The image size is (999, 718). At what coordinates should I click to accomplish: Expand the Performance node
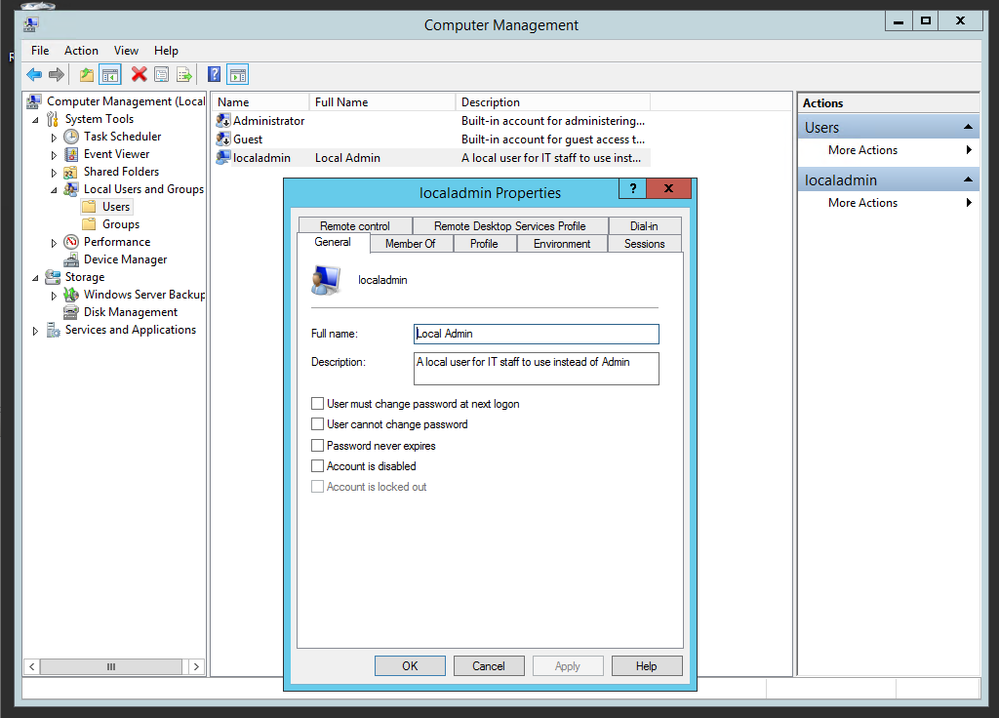pyautogui.click(x=54, y=243)
